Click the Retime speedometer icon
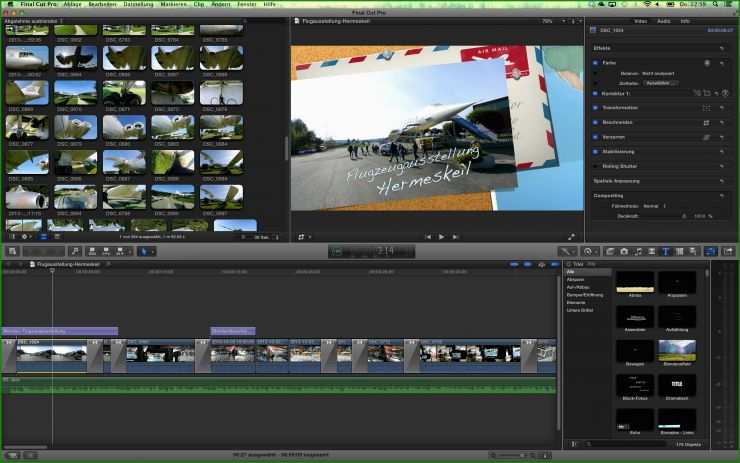Image resolution: width=740 pixels, height=463 pixels. click(x=588, y=252)
